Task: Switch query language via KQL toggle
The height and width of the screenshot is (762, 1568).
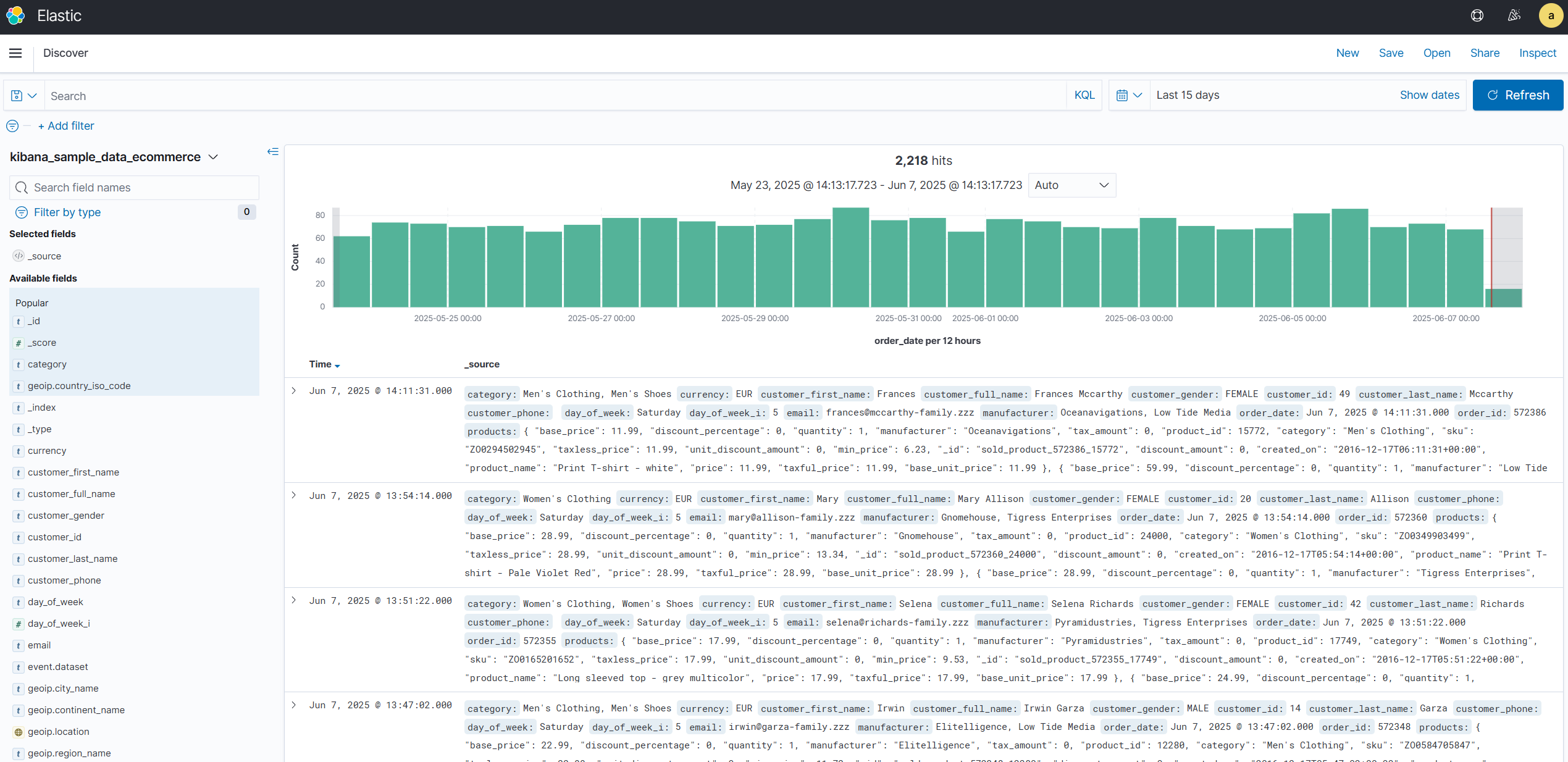Action: [x=1084, y=95]
